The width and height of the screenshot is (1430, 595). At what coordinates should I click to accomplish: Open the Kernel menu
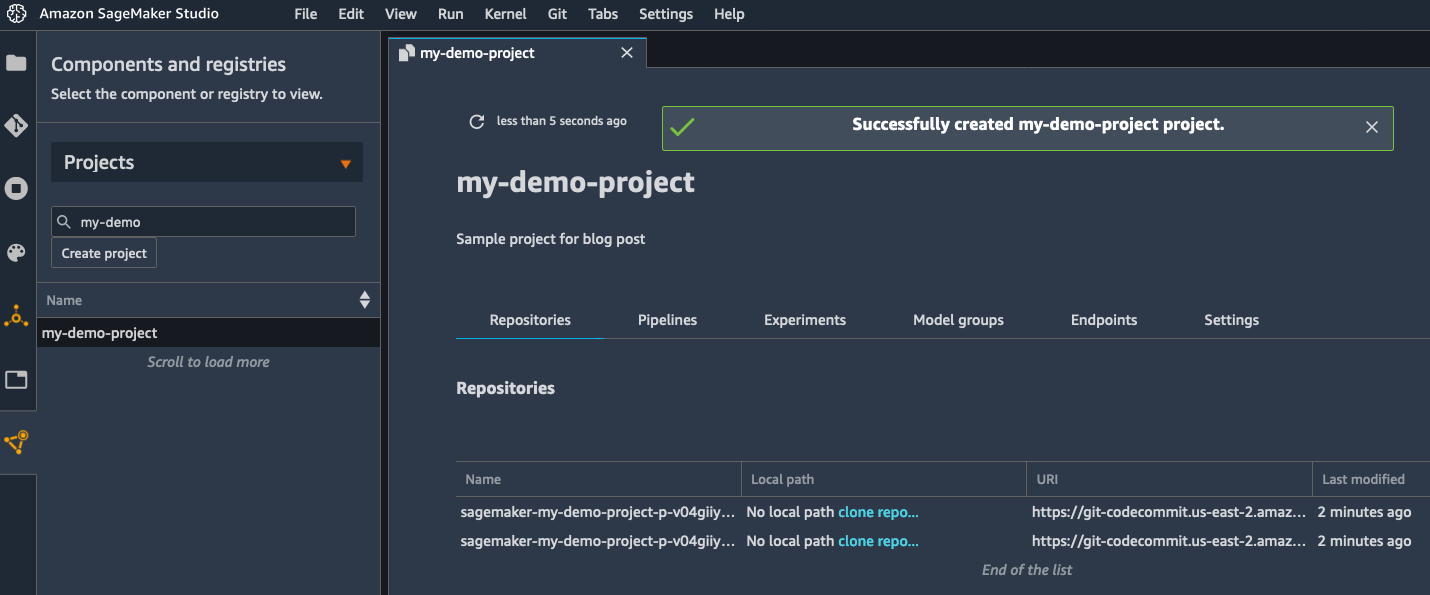505,14
